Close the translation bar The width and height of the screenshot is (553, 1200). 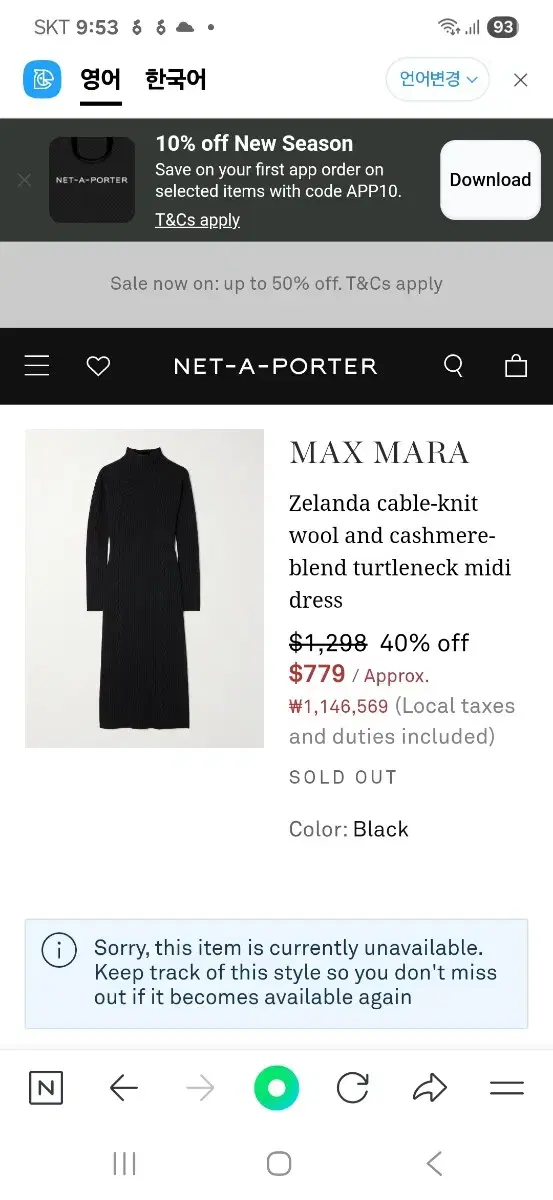tap(520, 80)
